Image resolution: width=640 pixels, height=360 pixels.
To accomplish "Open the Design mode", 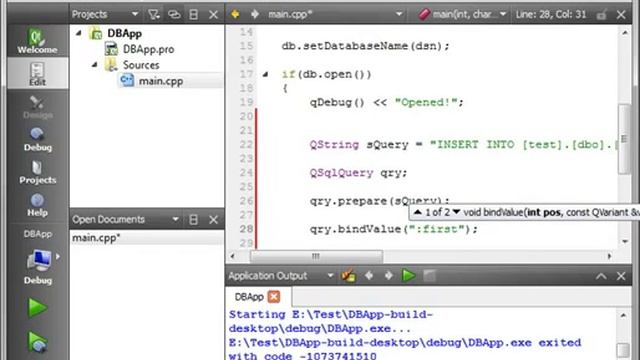I will pyautogui.click(x=37, y=107).
